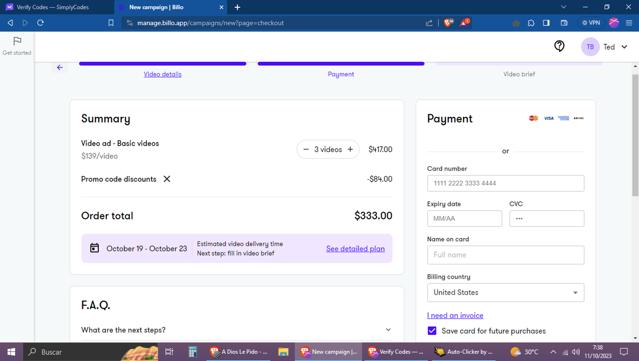
Task: Click the Visa logo icon
Action: (x=549, y=118)
